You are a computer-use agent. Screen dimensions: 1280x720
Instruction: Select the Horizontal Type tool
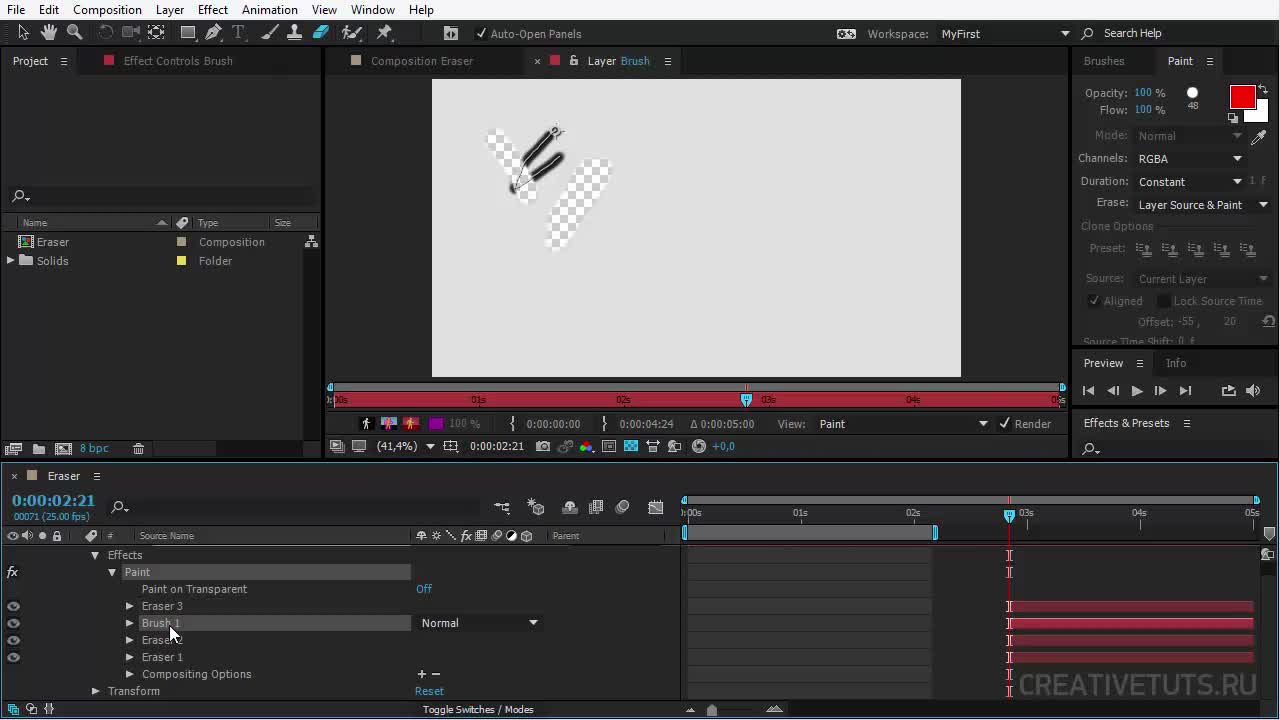pyautogui.click(x=238, y=33)
